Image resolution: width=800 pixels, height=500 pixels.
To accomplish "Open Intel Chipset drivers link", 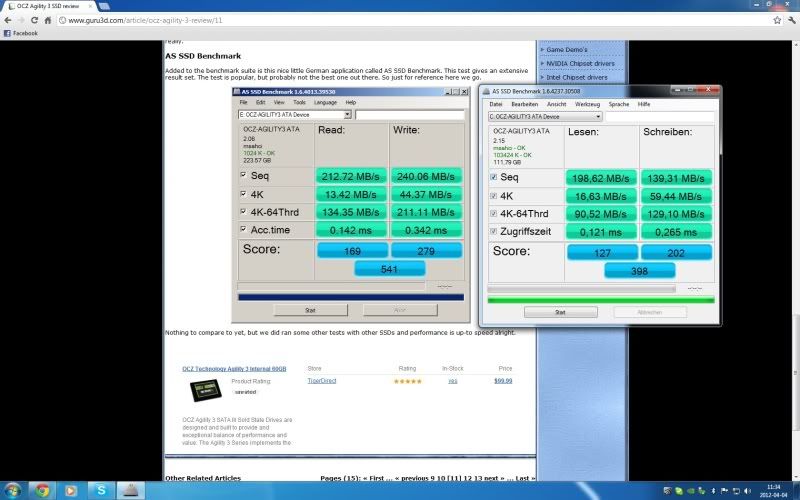I will tap(577, 77).
